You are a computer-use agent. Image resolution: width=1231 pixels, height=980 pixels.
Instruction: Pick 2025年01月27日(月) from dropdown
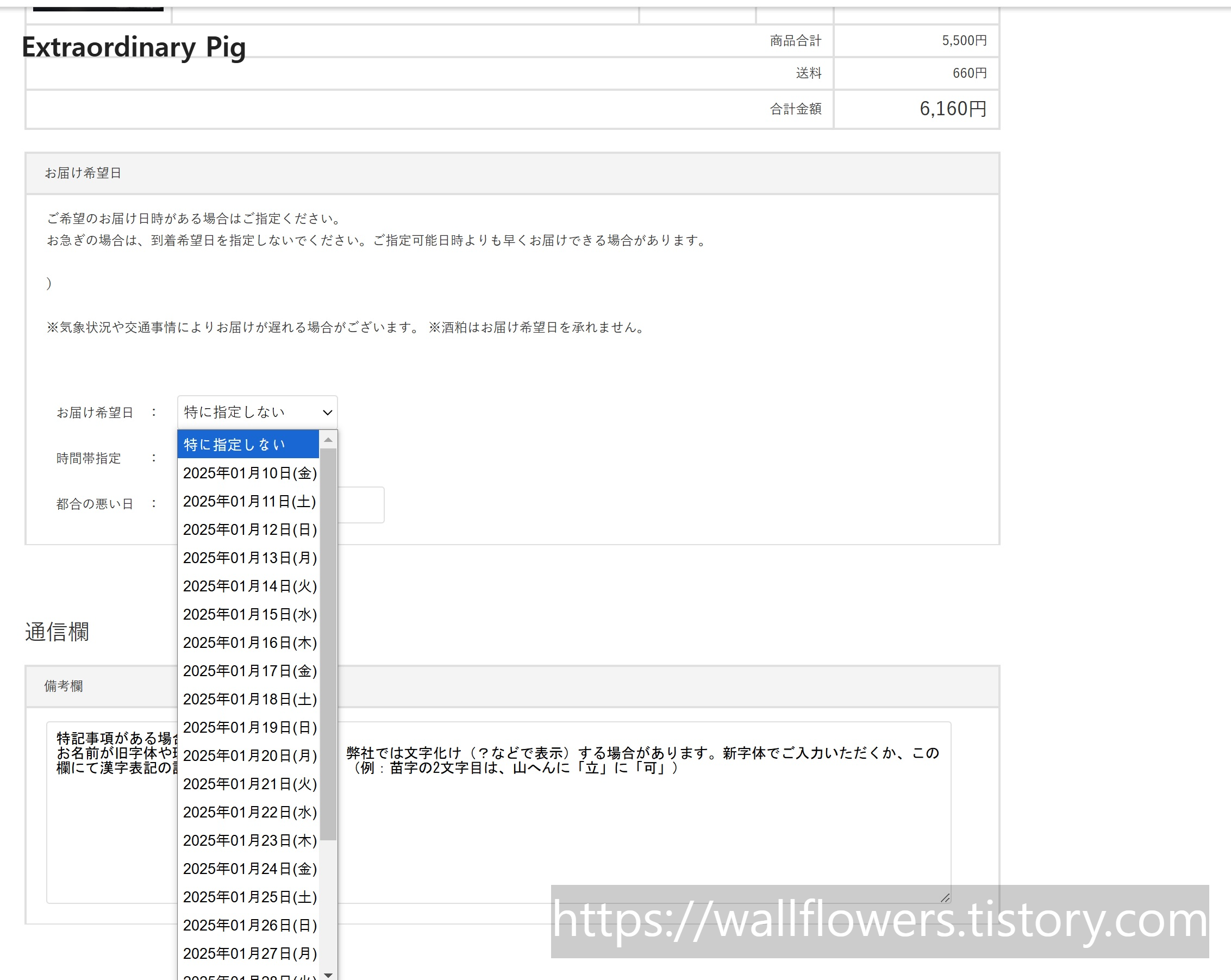[x=249, y=953]
